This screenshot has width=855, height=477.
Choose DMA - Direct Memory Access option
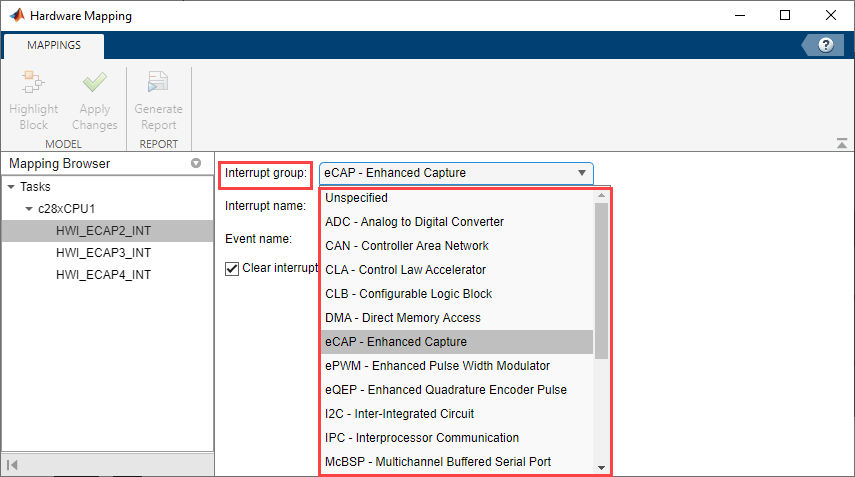pyautogui.click(x=403, y=318)
